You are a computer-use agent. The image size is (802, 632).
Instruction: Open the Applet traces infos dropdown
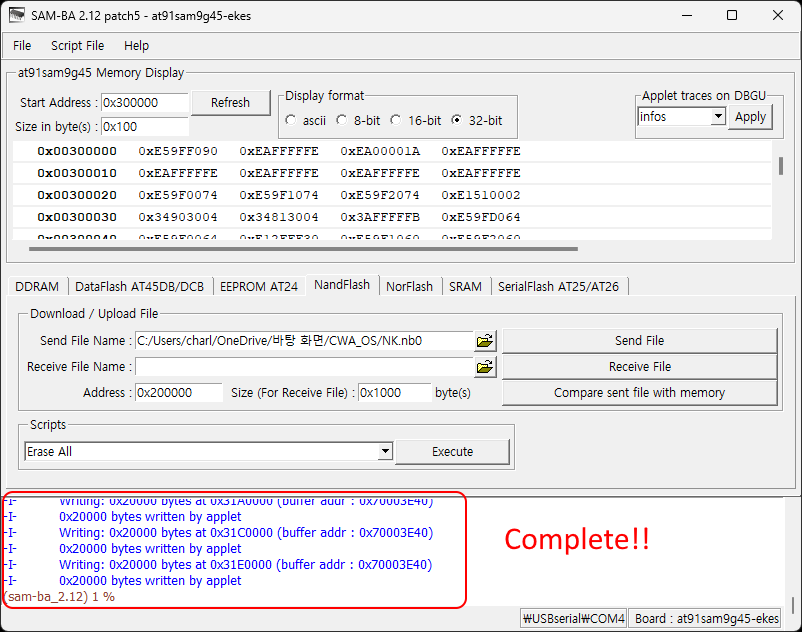point(717,117)
